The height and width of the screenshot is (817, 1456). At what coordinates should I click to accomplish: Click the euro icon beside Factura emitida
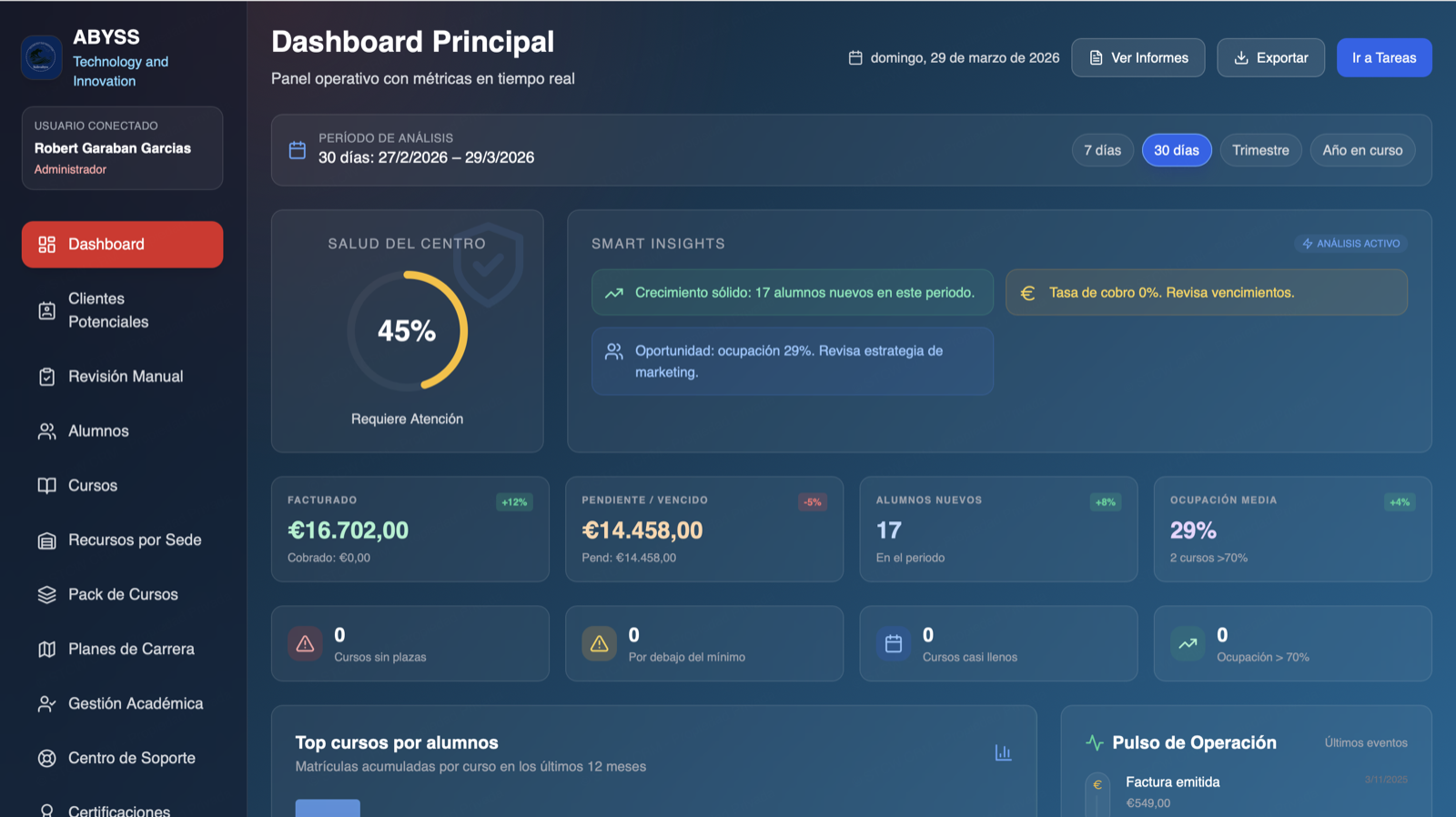(x=1097, y=785)
